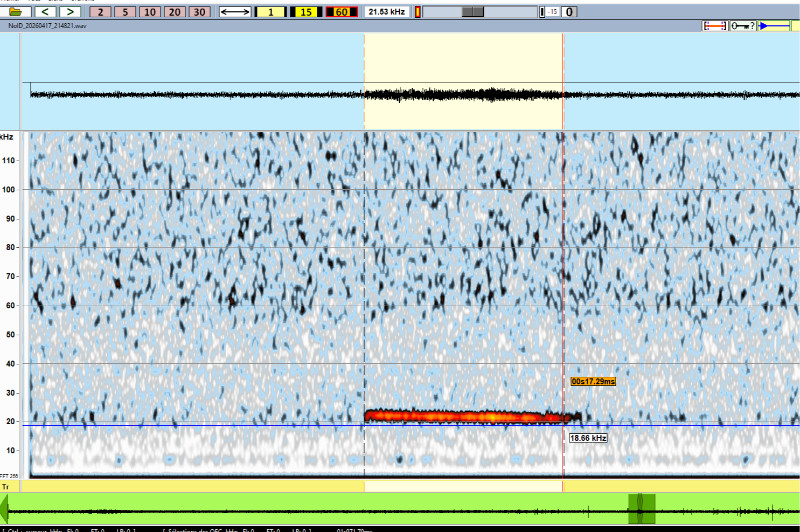The width and height of the screenshot is (800, 532).
Task: Set zoom factor to 2
Action: [x=101, y=12]
